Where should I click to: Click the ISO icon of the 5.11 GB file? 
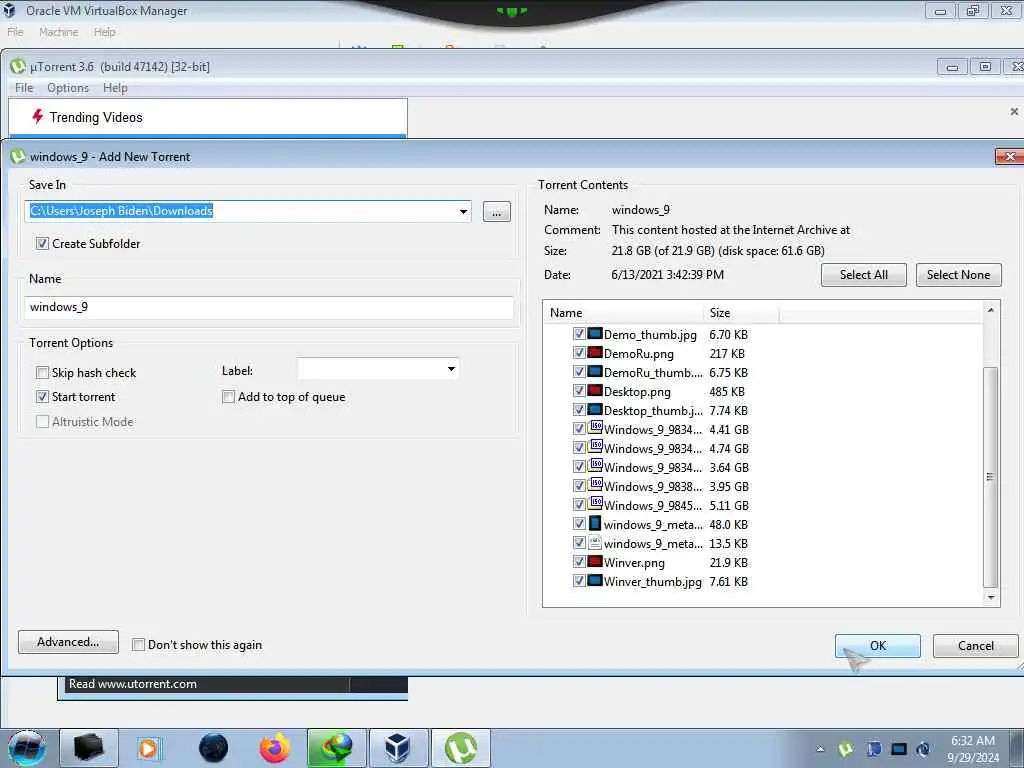click(595, 504)
